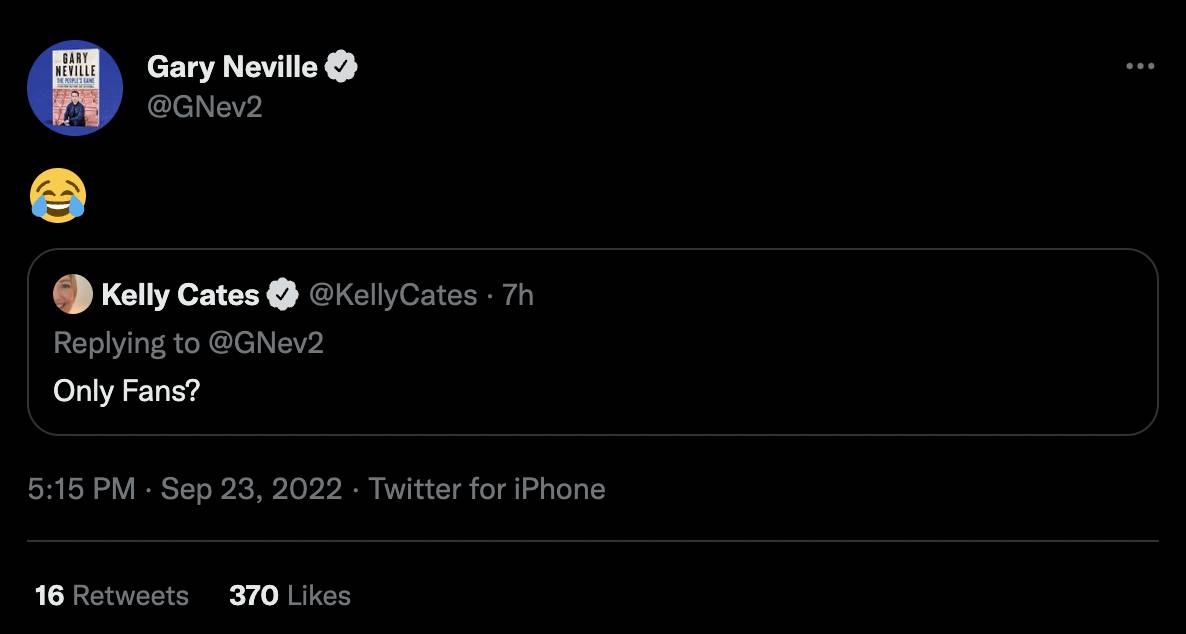Click the Twitter for iPhone source label
This screenshot has width=1186, height=634.
coord(486,489)
